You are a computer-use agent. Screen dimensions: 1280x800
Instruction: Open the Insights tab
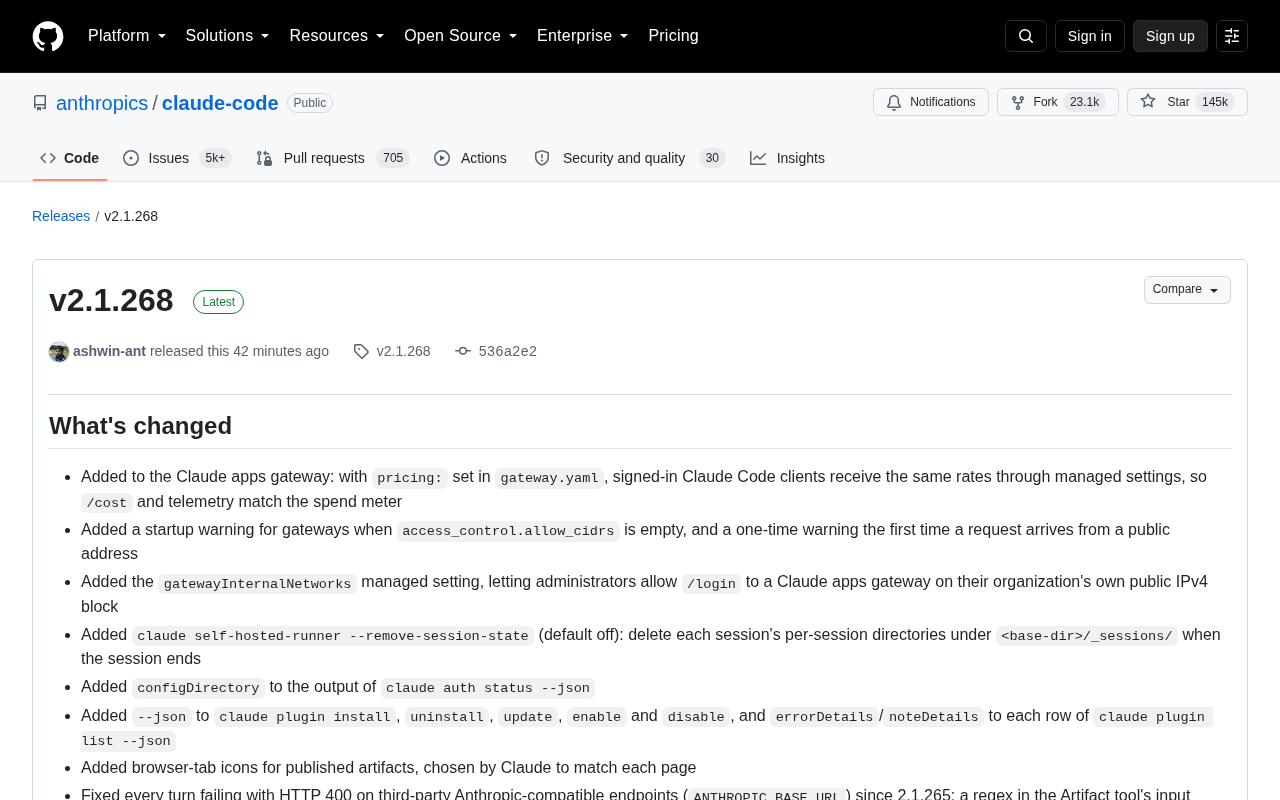[788, 158]
